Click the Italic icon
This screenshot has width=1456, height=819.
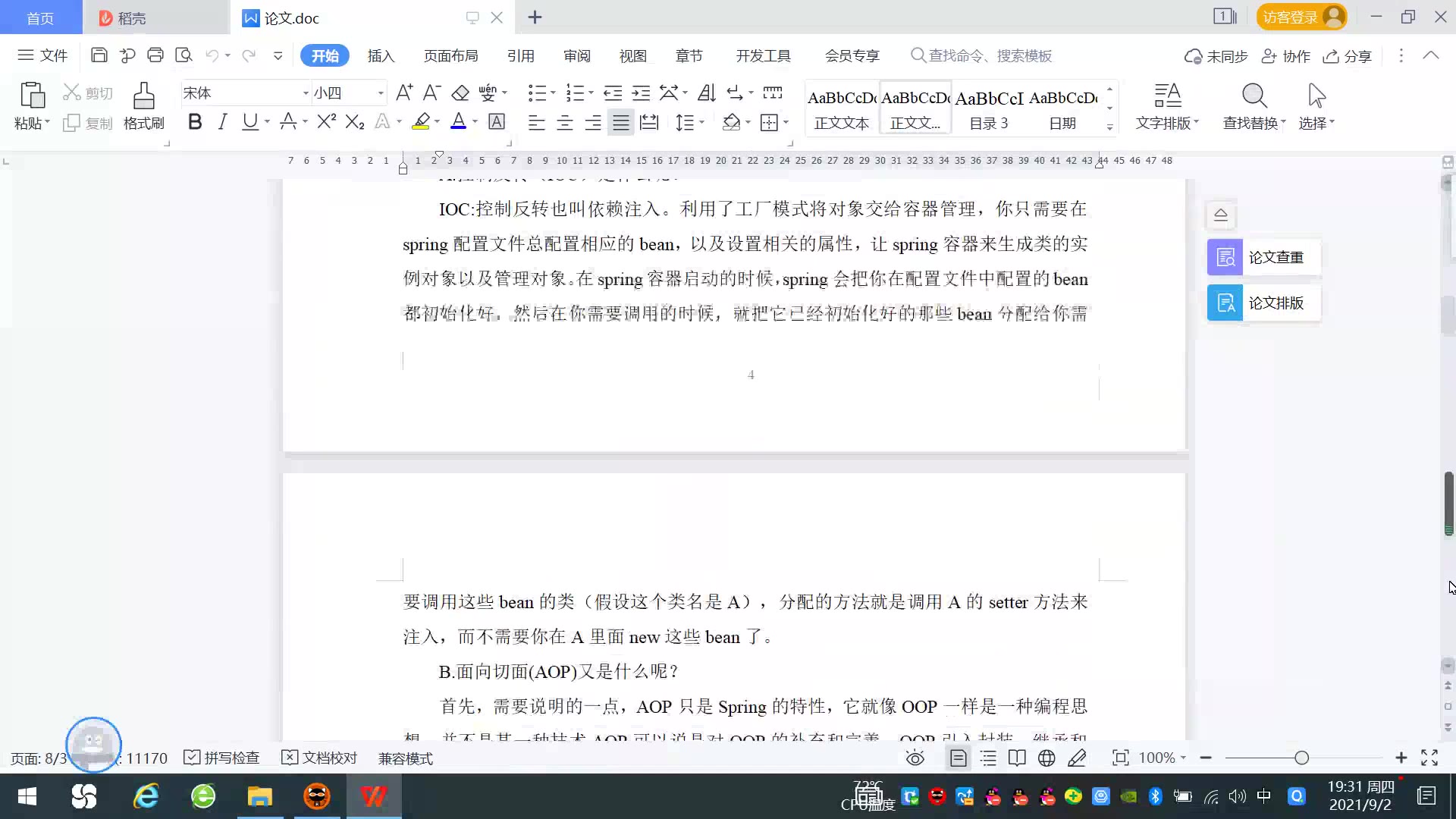tap(222, 121)
